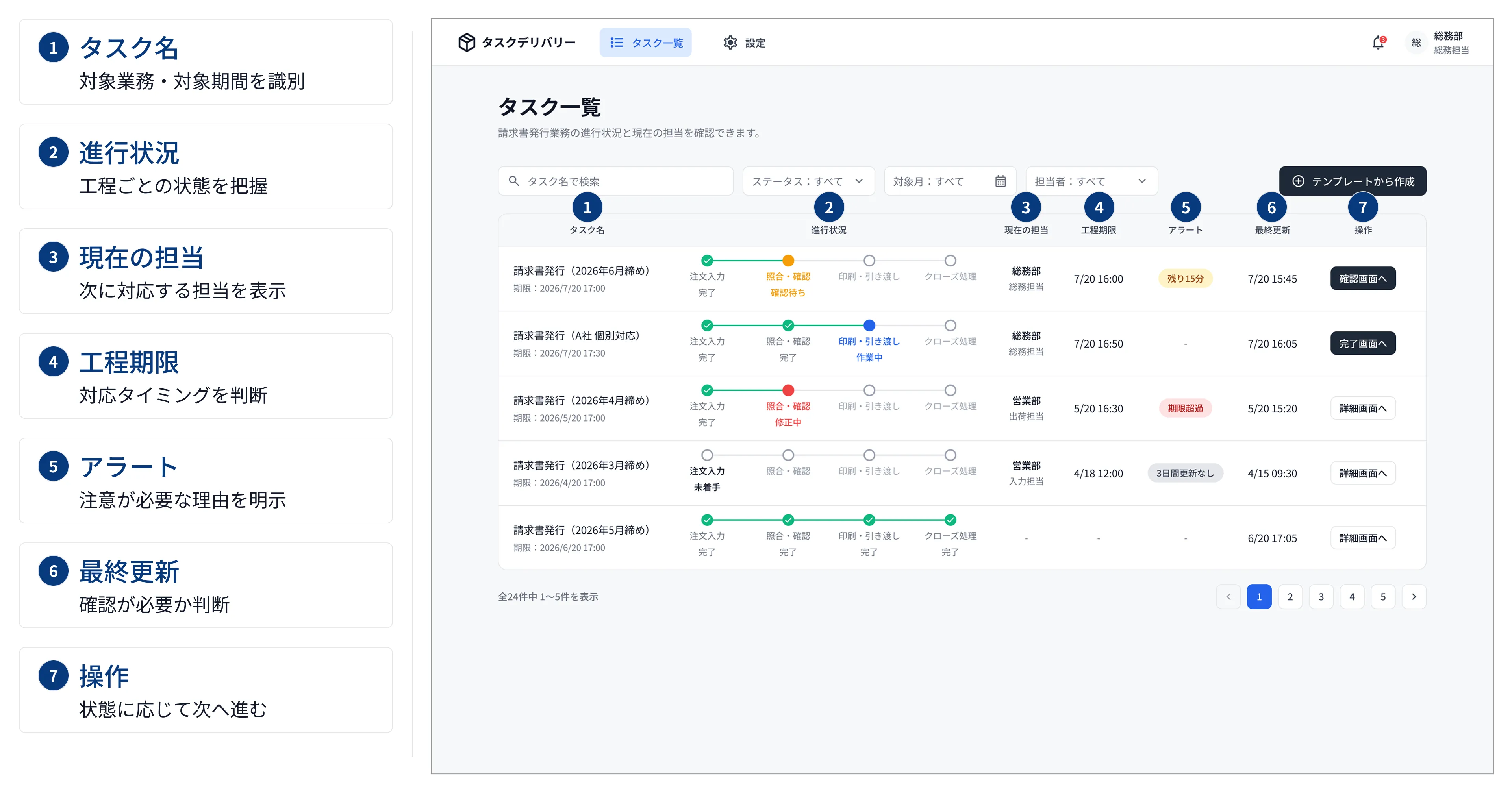The image size is (1512, 788).
Task: Click 確認画面へ for 2026年6月締め
Action: pyautogui.click(x=1363, y=279)
